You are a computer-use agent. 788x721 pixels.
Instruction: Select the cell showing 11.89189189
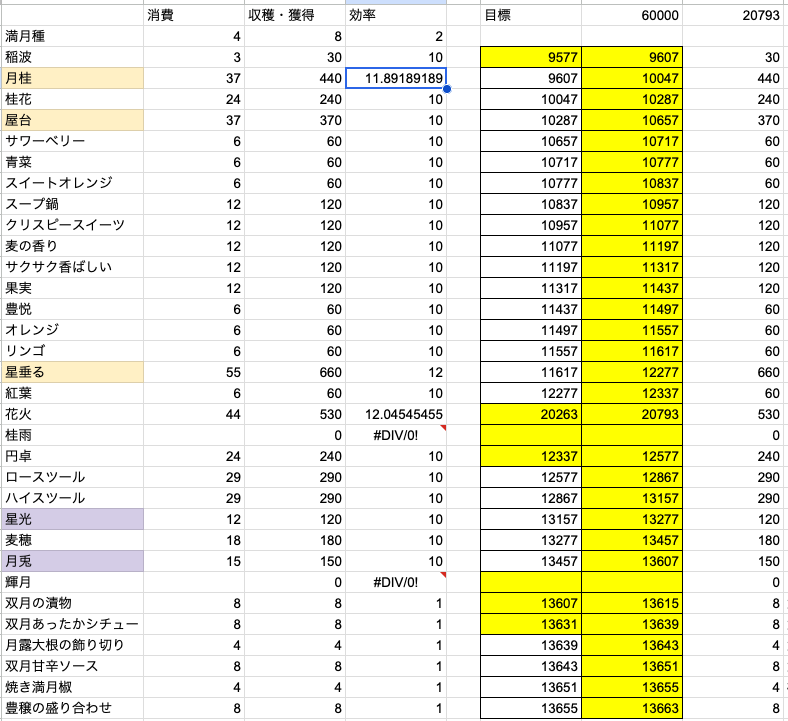point(396,78)
